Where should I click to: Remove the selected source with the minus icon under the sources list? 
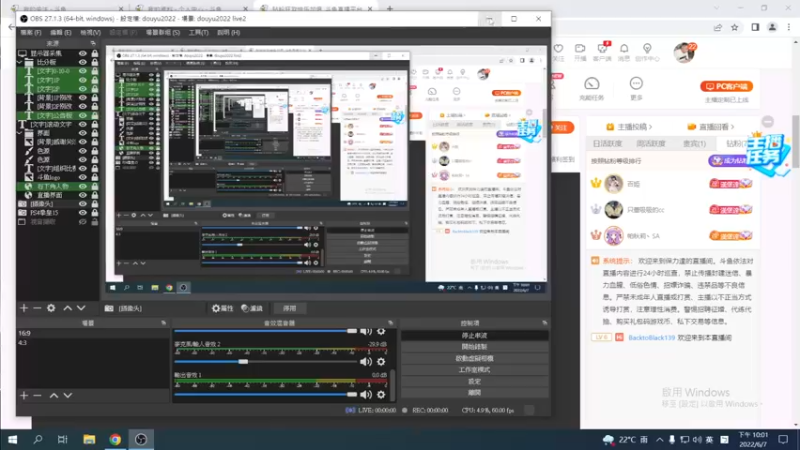[x=37, y=308]
